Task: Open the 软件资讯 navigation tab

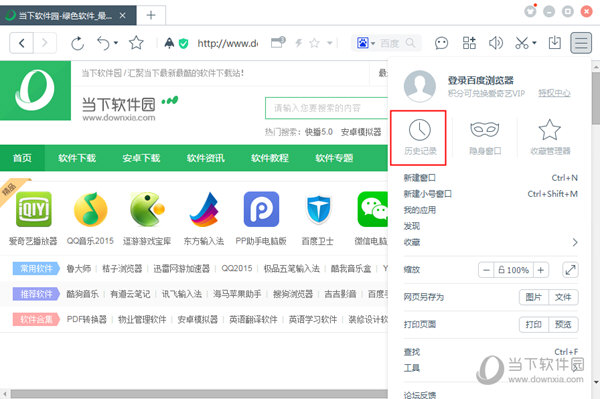Action: (205, 158)
